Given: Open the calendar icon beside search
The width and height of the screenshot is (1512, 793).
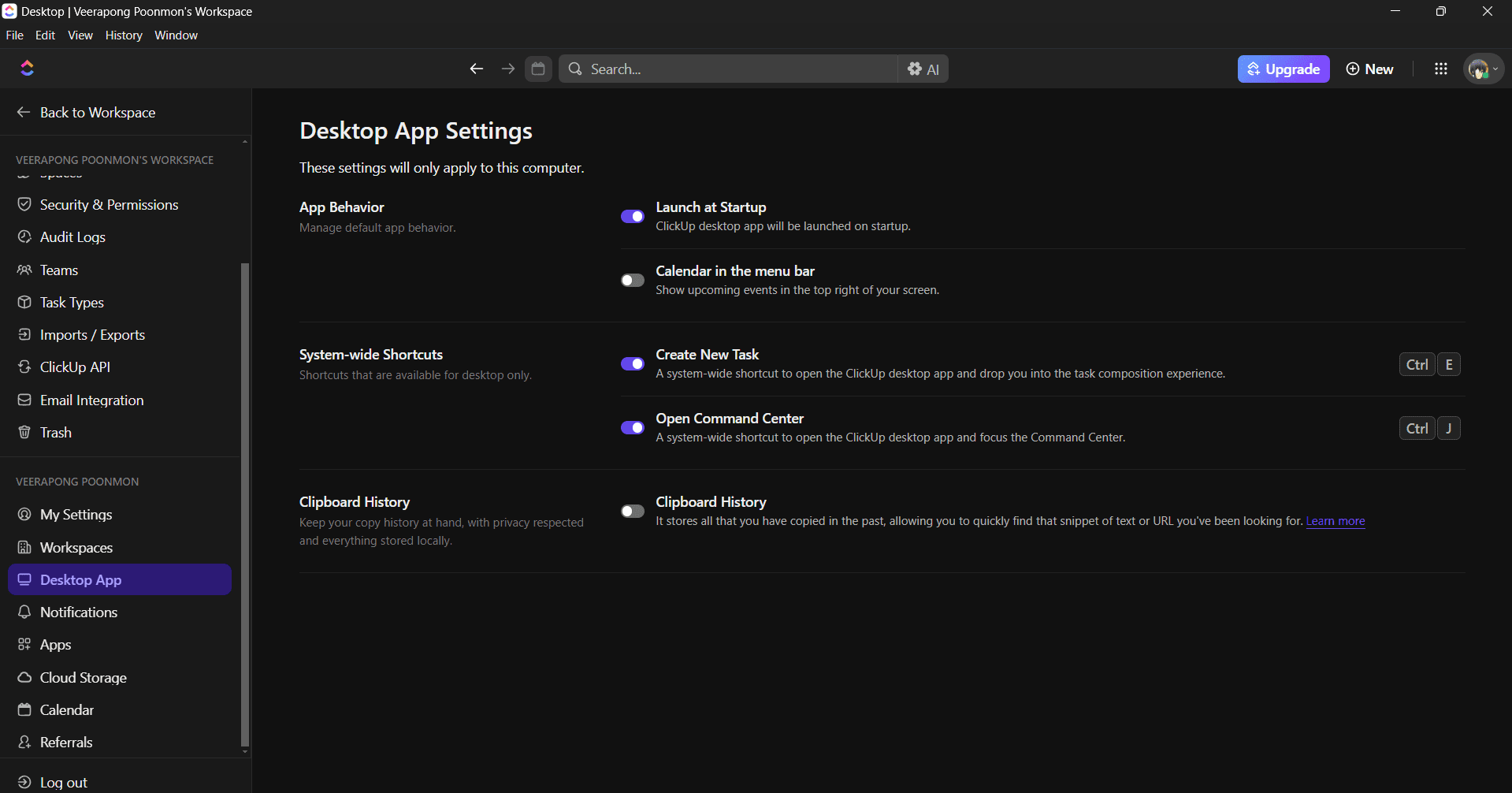Looking at the screenshot, I should [538, 69].
